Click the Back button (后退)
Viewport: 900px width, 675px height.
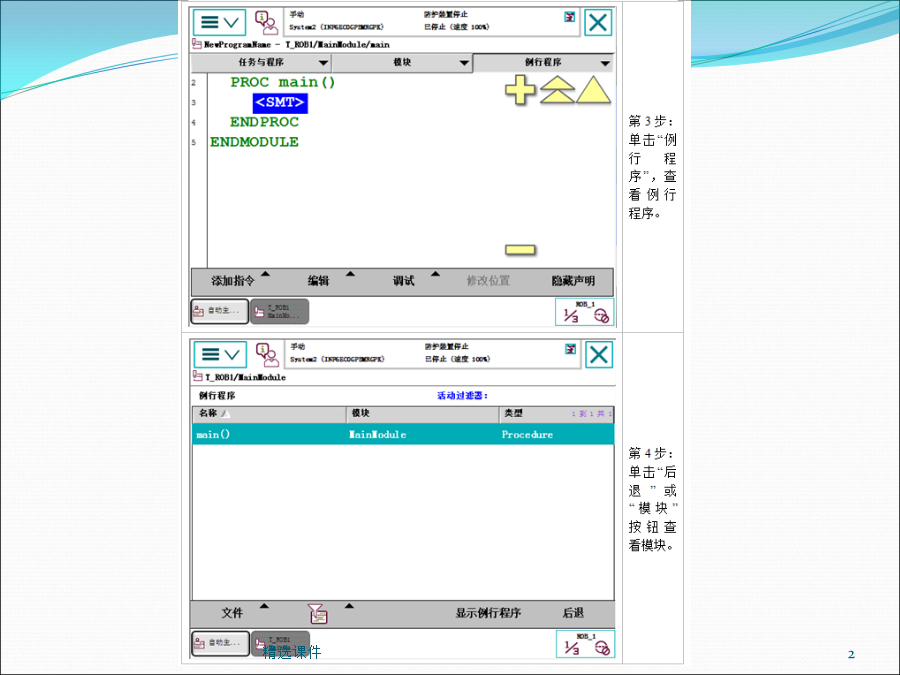point(573,613)
